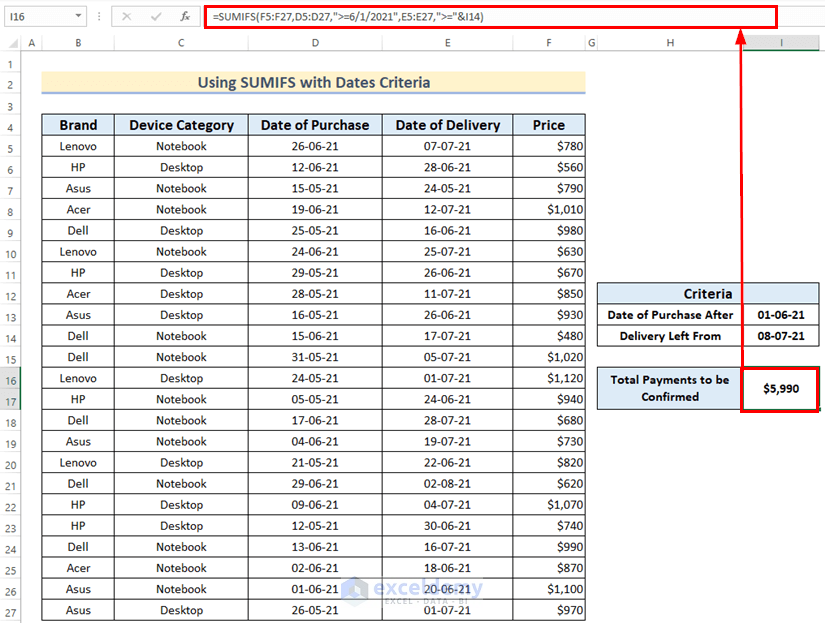Select column F header
825x623 pixels.
pyautogui.click(x=548, y=42)
